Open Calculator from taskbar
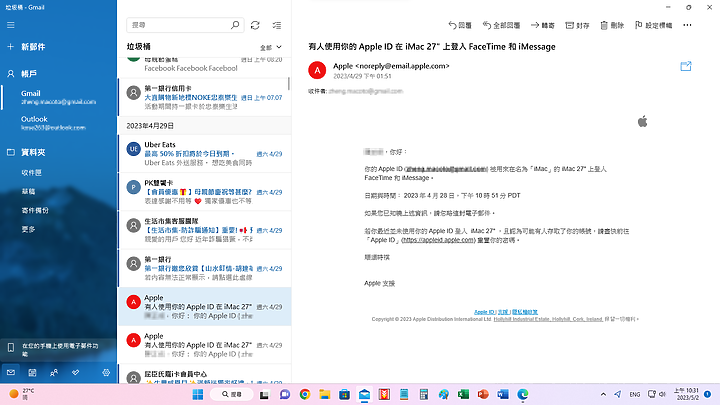This screenshot has width=720, height=405. [424, 394]
